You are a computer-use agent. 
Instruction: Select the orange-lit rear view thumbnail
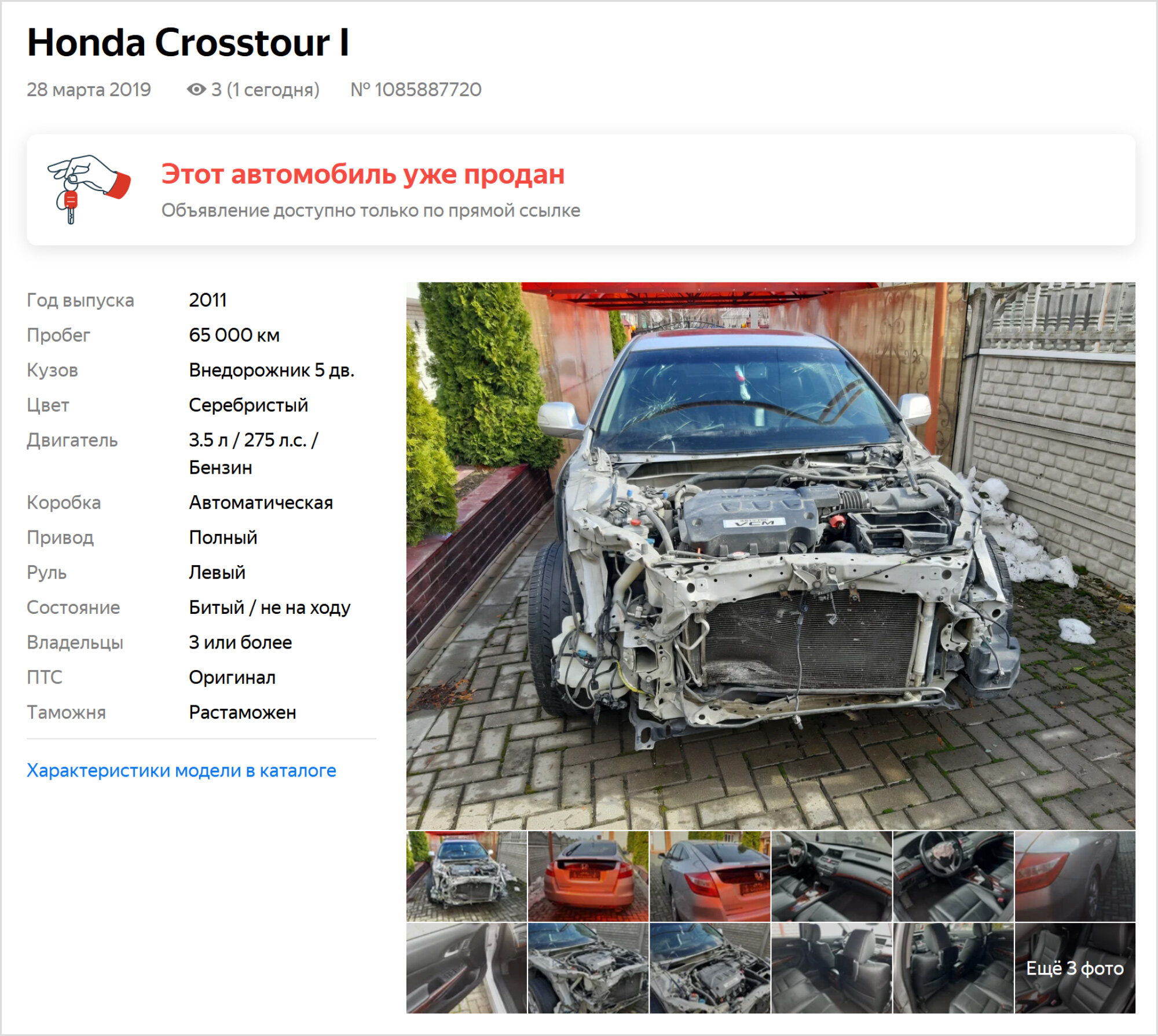click(x=588, y=876)
